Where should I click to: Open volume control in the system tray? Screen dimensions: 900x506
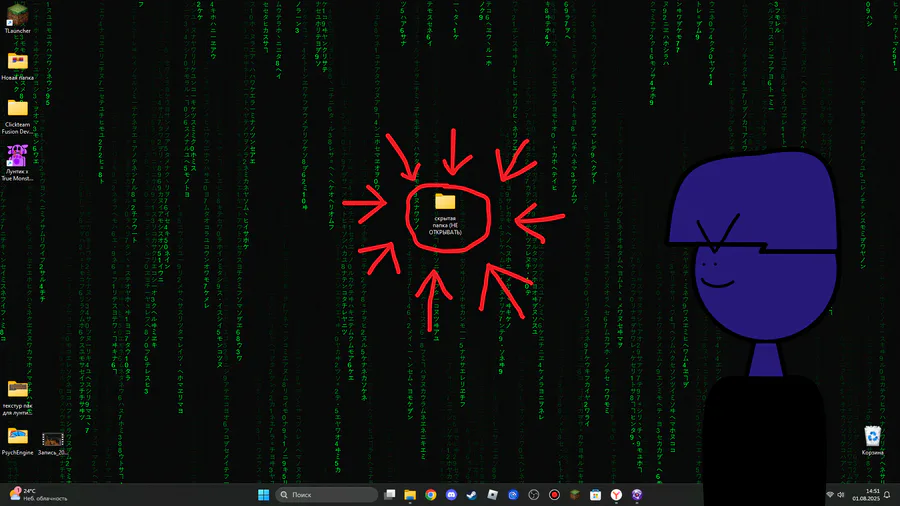841,495
